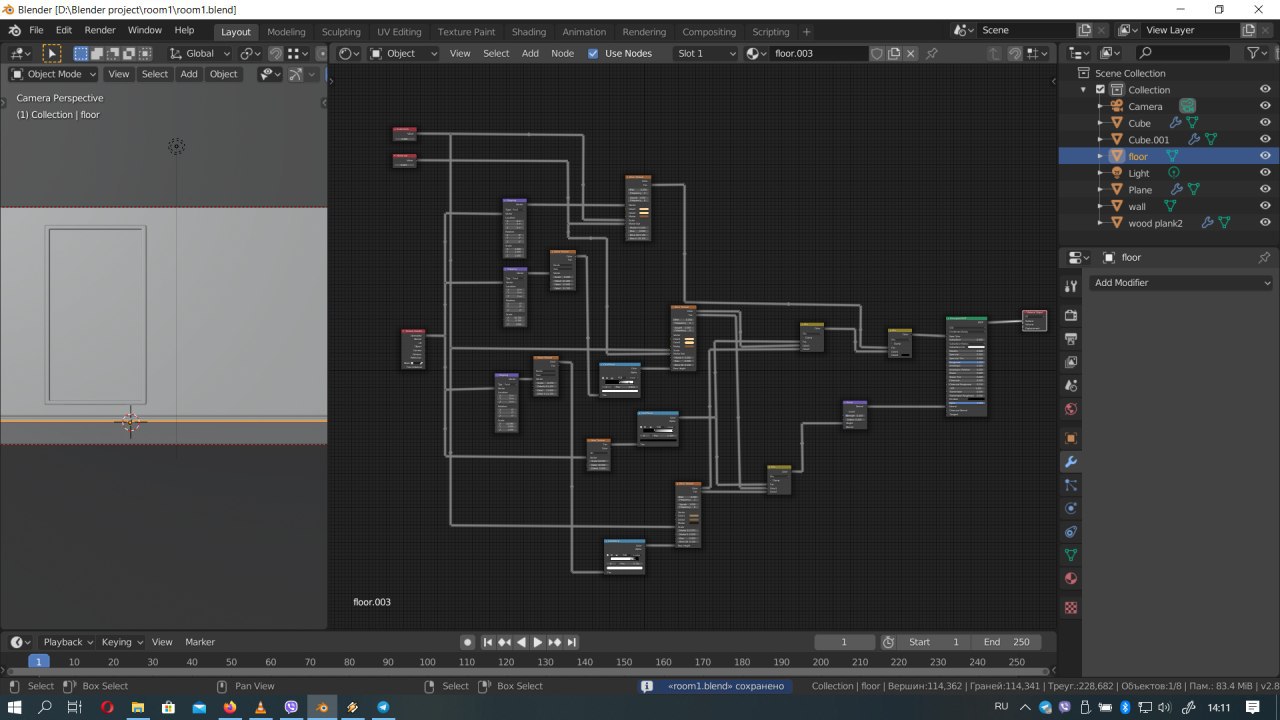Screen dimensions: 1280x720
Task: Open the Modifier properties wrench tab
Action: point(1071,462)
